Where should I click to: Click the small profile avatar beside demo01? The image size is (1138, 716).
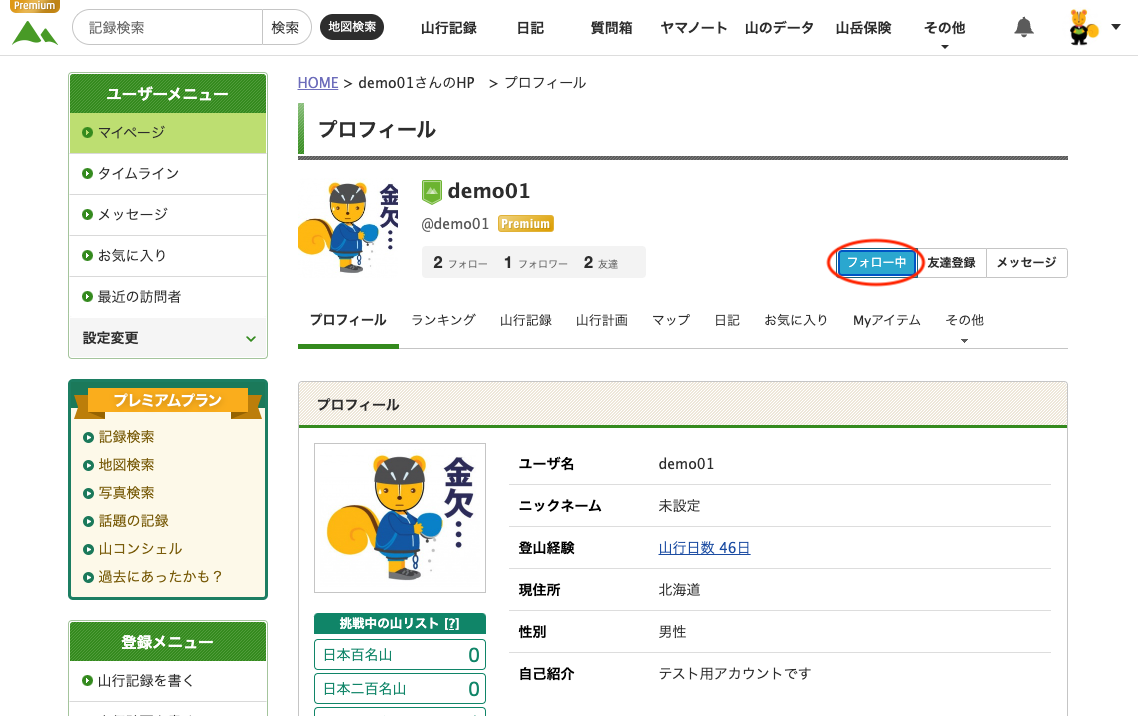pos(349,227)
